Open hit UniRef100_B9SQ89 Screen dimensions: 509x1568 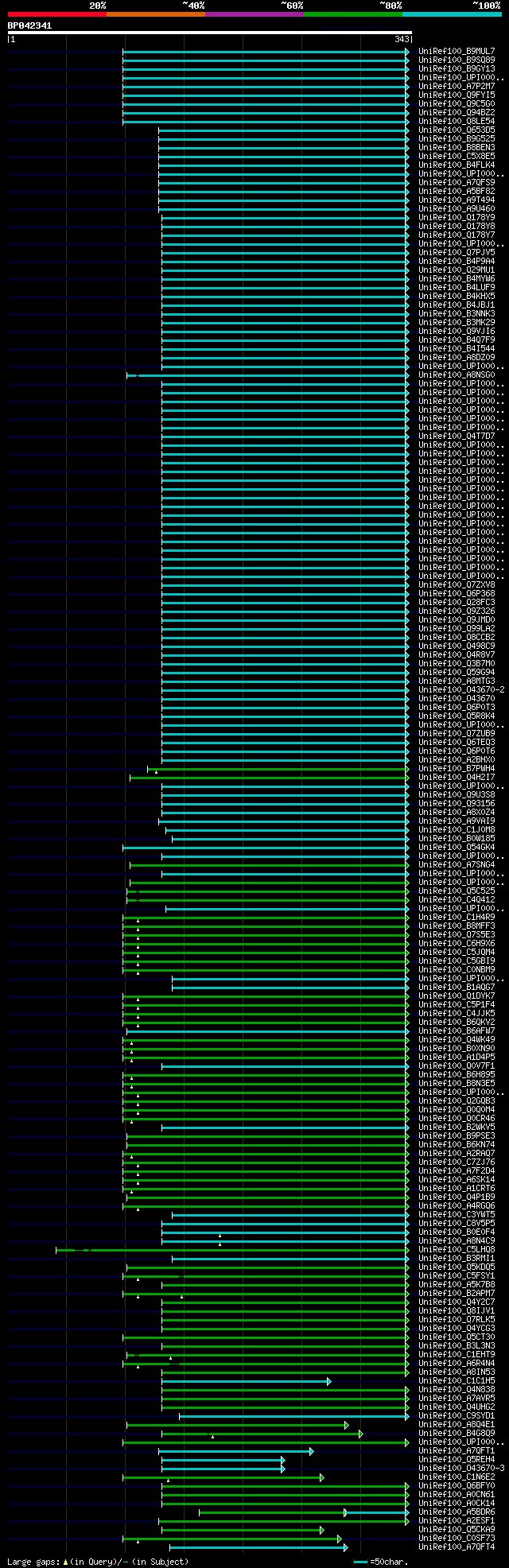point(457,60)
